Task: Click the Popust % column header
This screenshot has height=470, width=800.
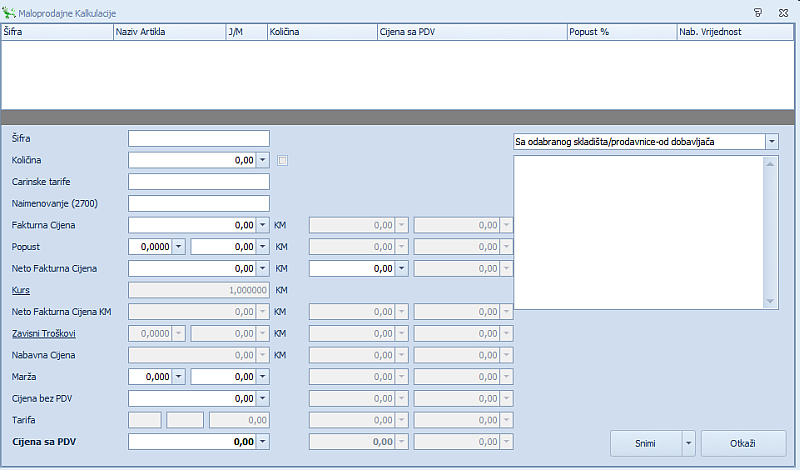Action: coord(622,32)
